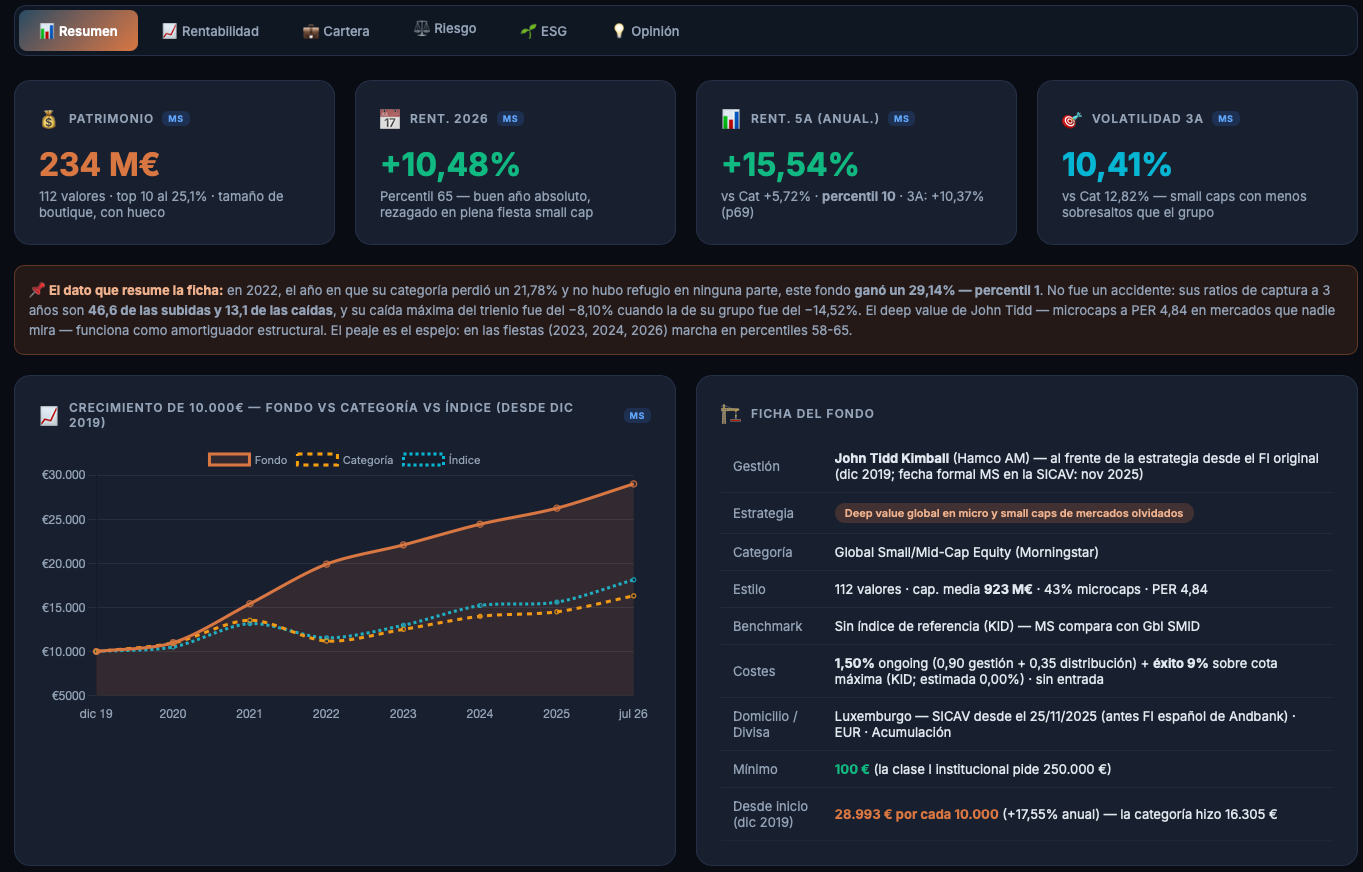Click the 1,50% ongoing cost text
1363x872 pixels.
855,663
